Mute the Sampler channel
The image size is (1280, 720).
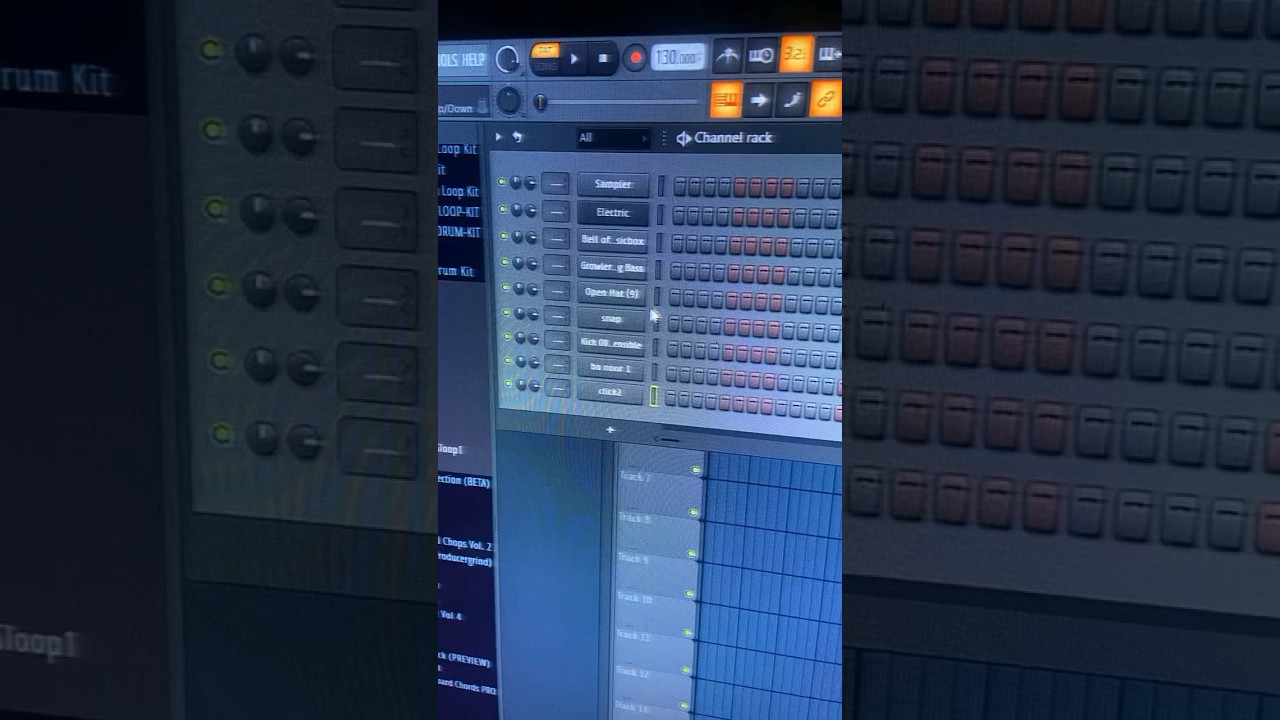[502, 183]
